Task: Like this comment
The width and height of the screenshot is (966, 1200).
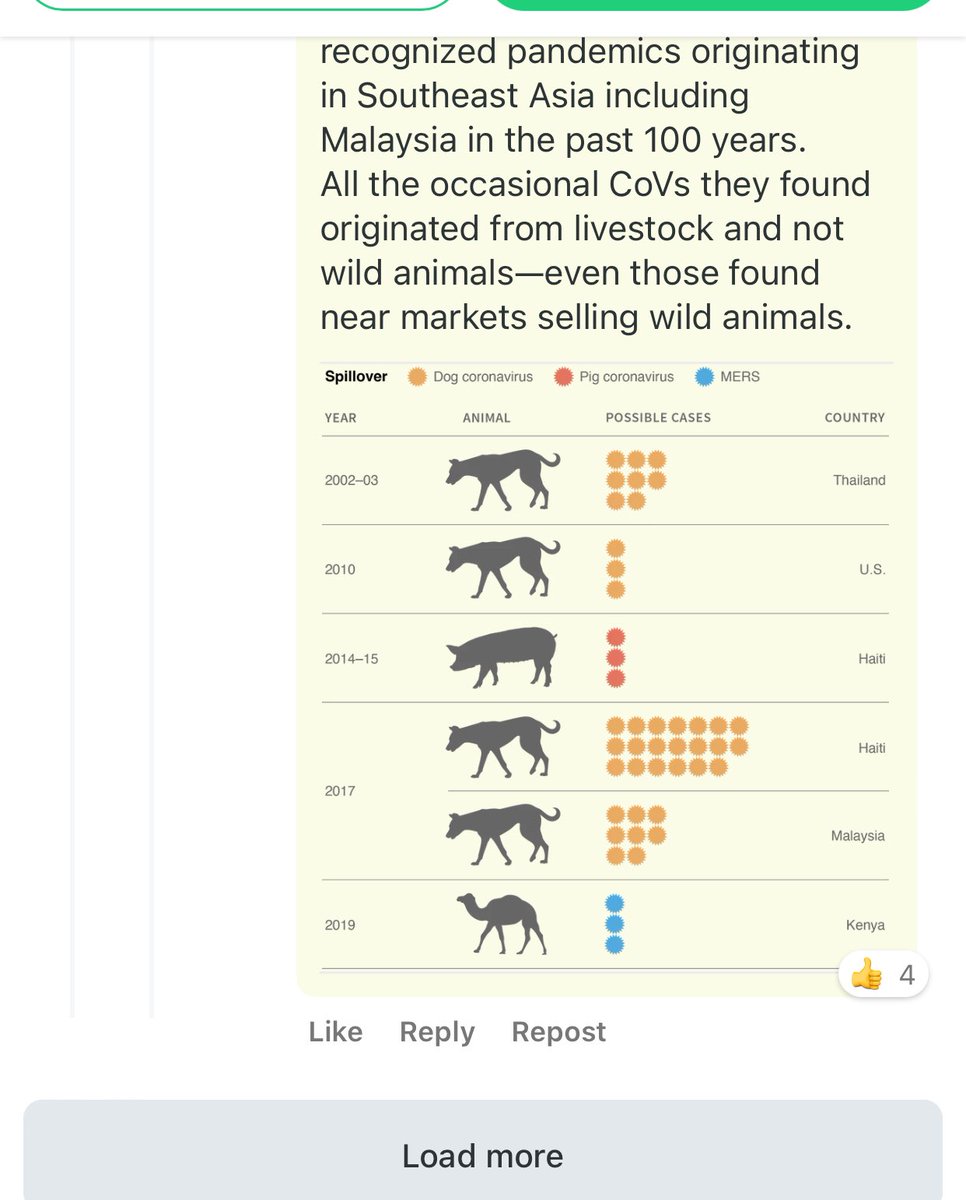Action: (335, 1032)
